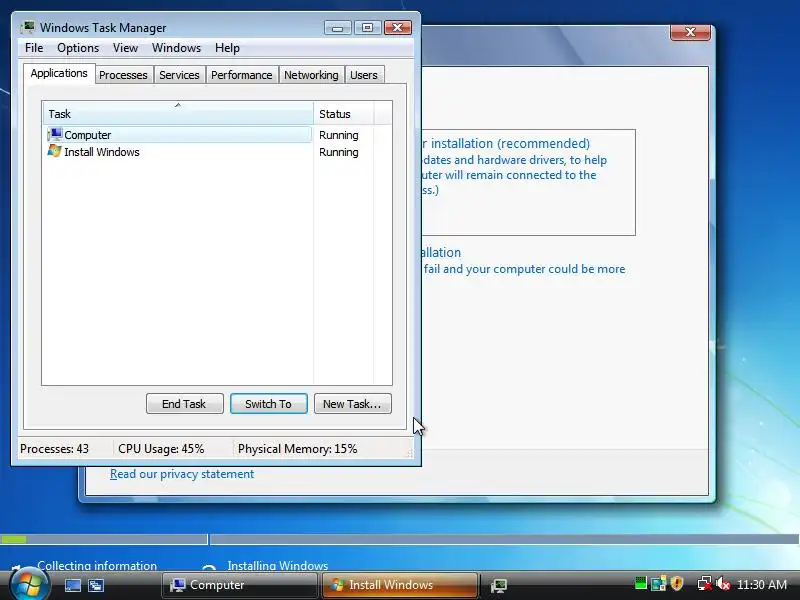Click Task Manager title bar icon

pyautogui.click(x=28, y=27)
